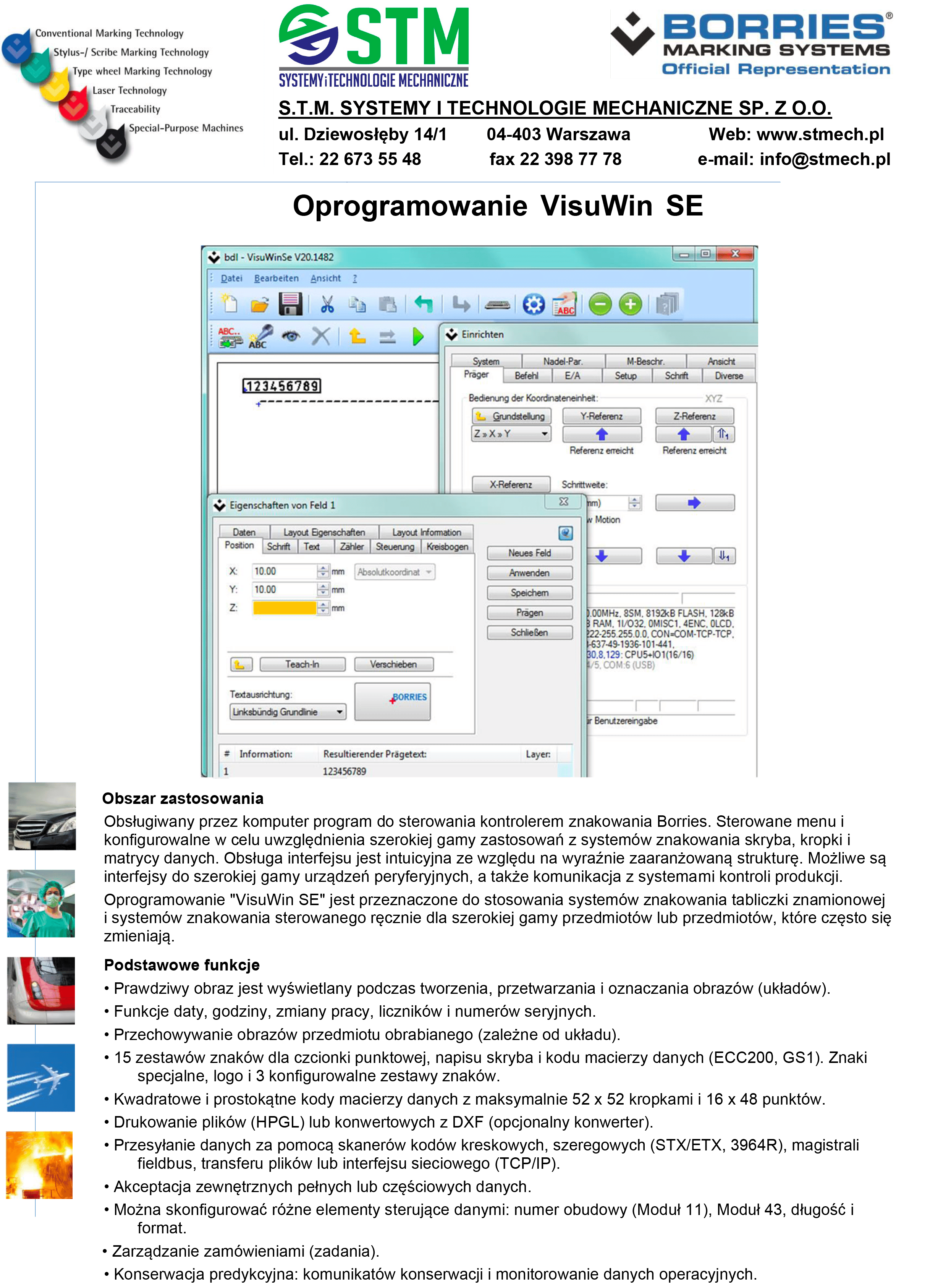
Task: Adjust the X coordinate spinner arrows
Action: [323, 571]
